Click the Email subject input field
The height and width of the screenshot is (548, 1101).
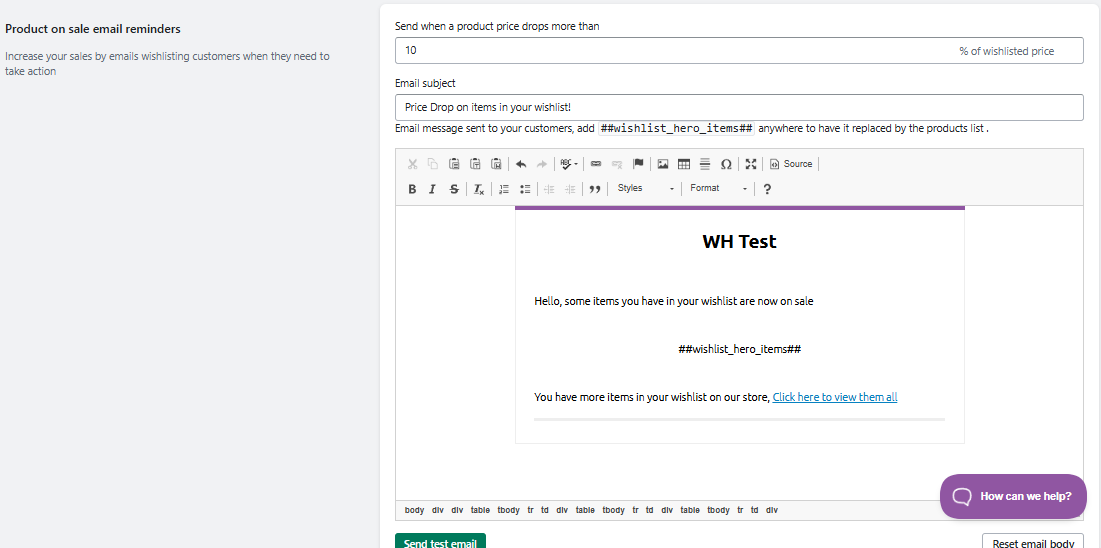[739, 107]
